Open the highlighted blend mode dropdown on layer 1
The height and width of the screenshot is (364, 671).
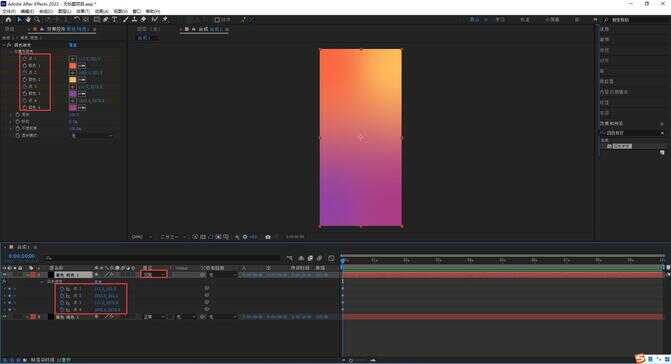154,275
